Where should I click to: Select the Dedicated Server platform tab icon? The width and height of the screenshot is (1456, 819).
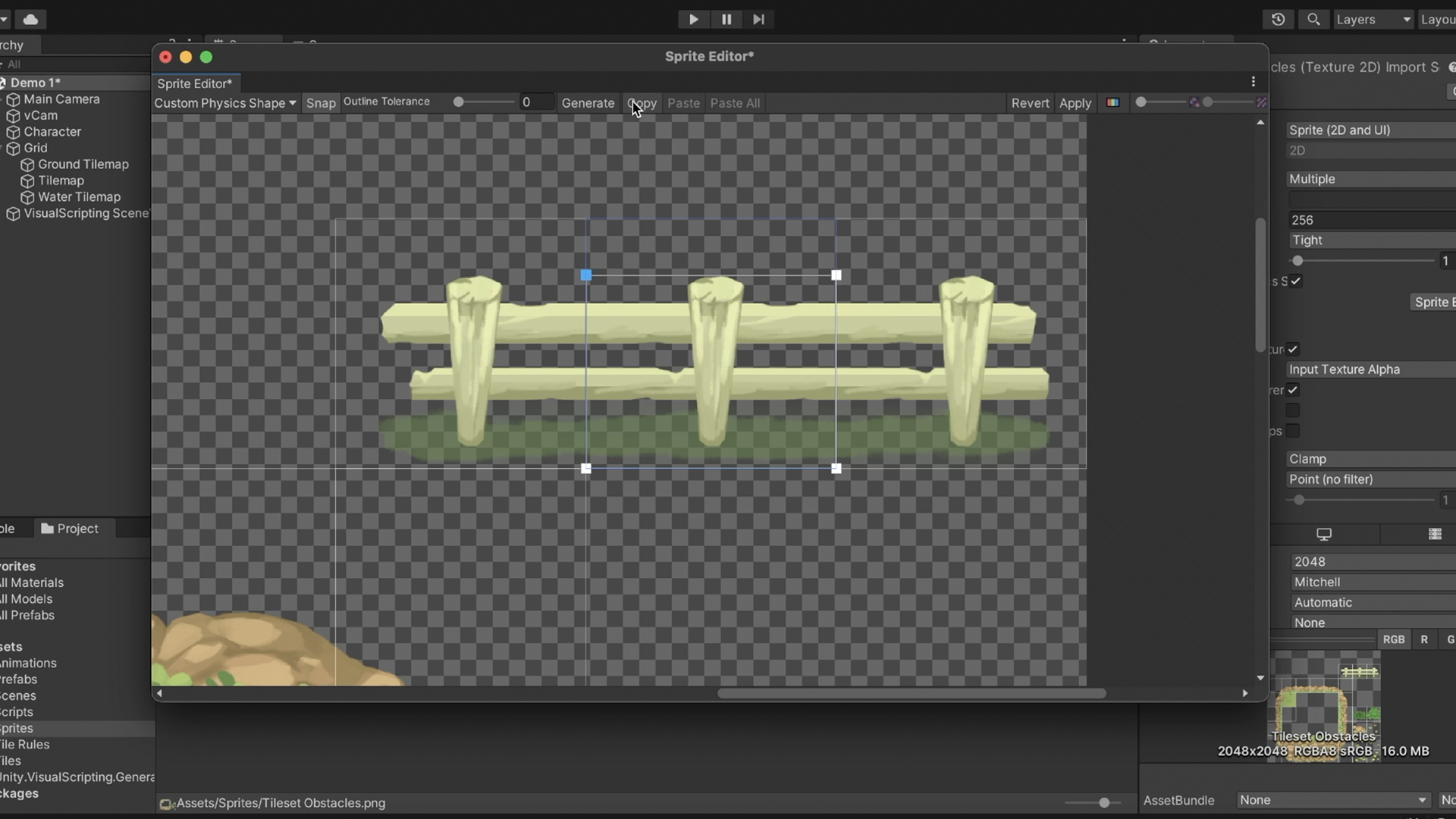(1435, 535)
